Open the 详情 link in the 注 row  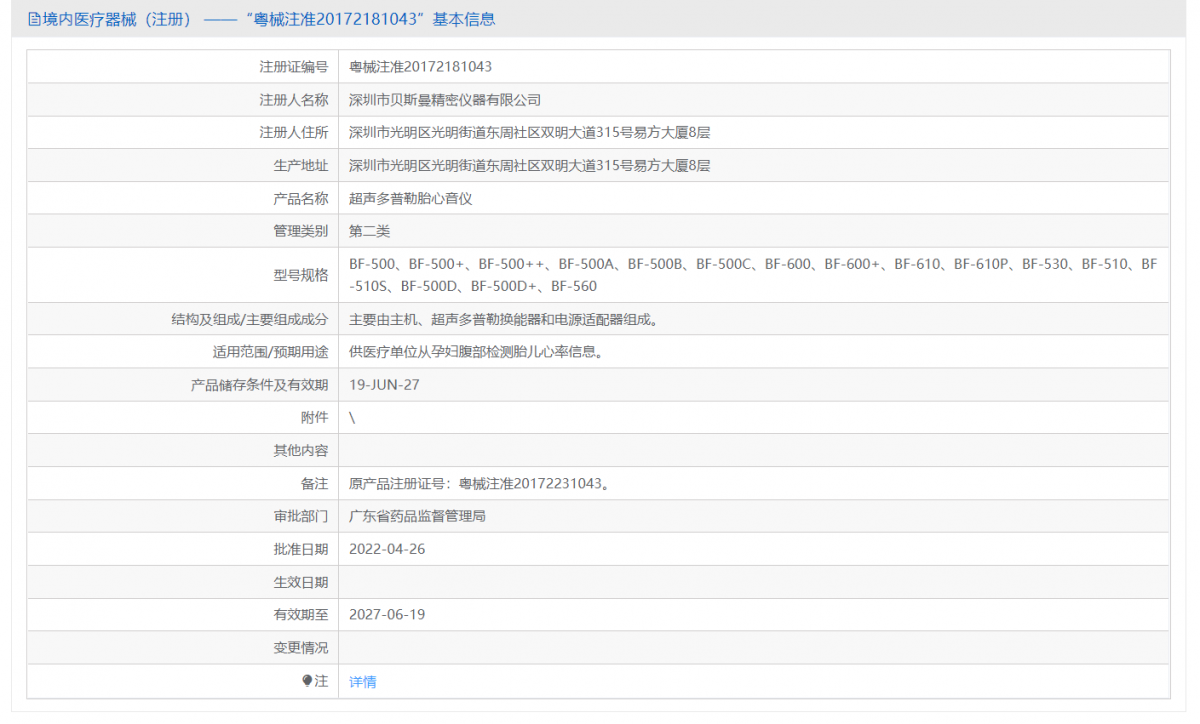[362, 682]
